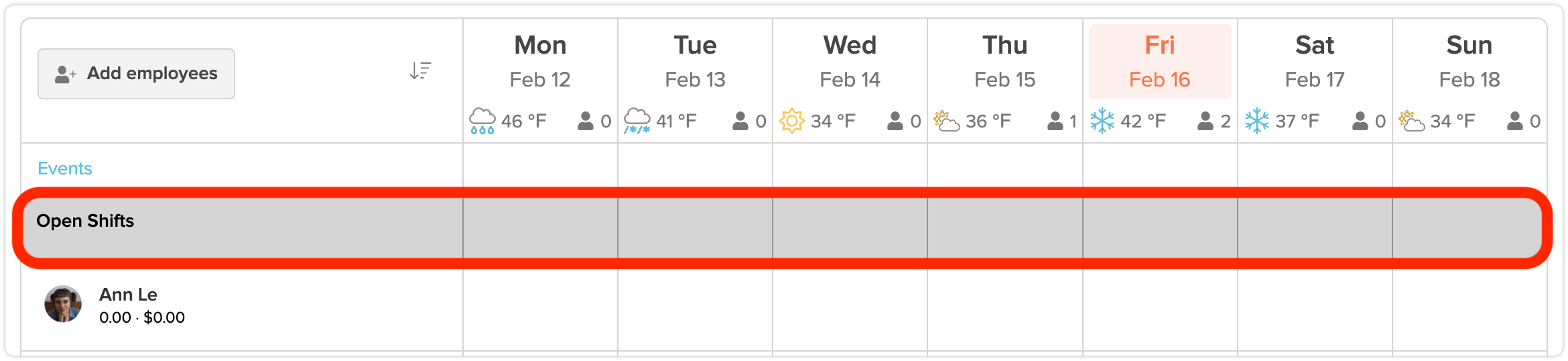Click the Open Shifts row label

[x=85, y=221]
